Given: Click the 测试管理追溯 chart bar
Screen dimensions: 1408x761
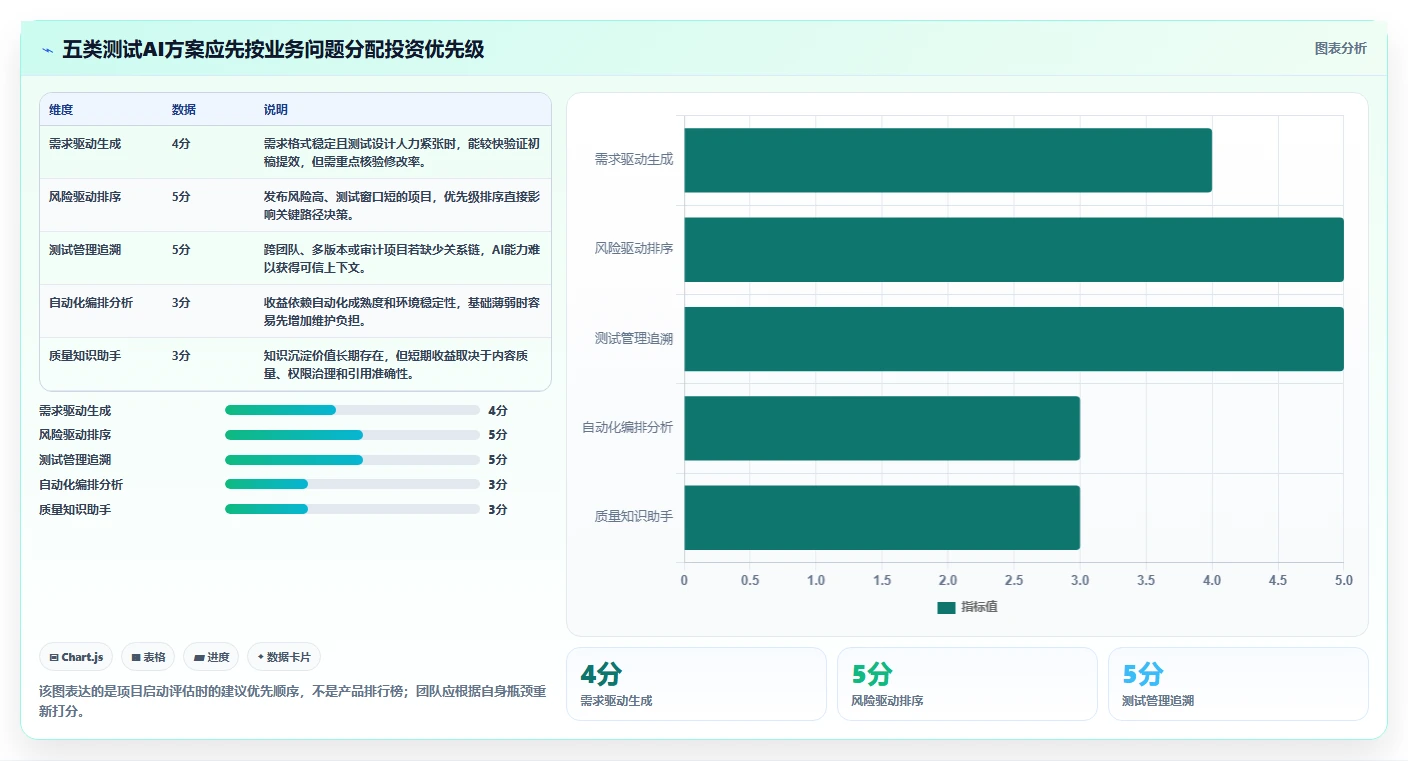Looking at the screenshot, I should click(1014, 339).
